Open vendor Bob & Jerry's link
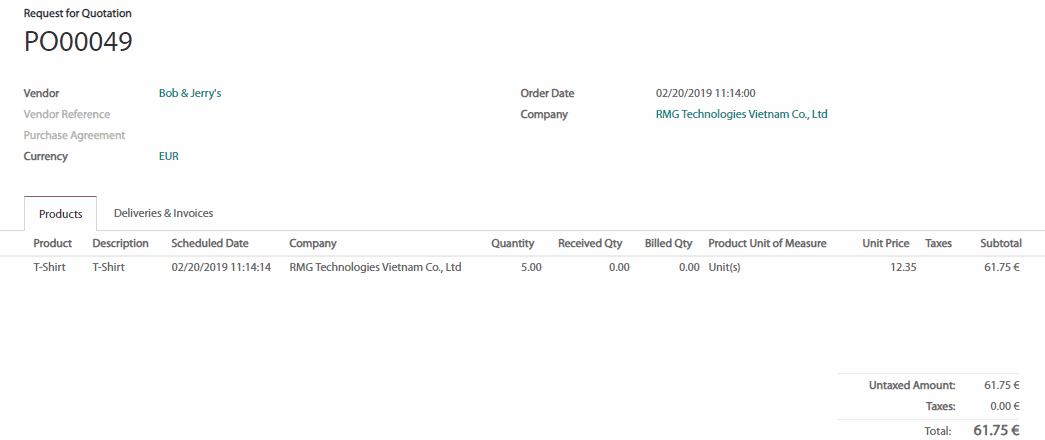This screenshot has height=440, width=1045. (190, 93)
